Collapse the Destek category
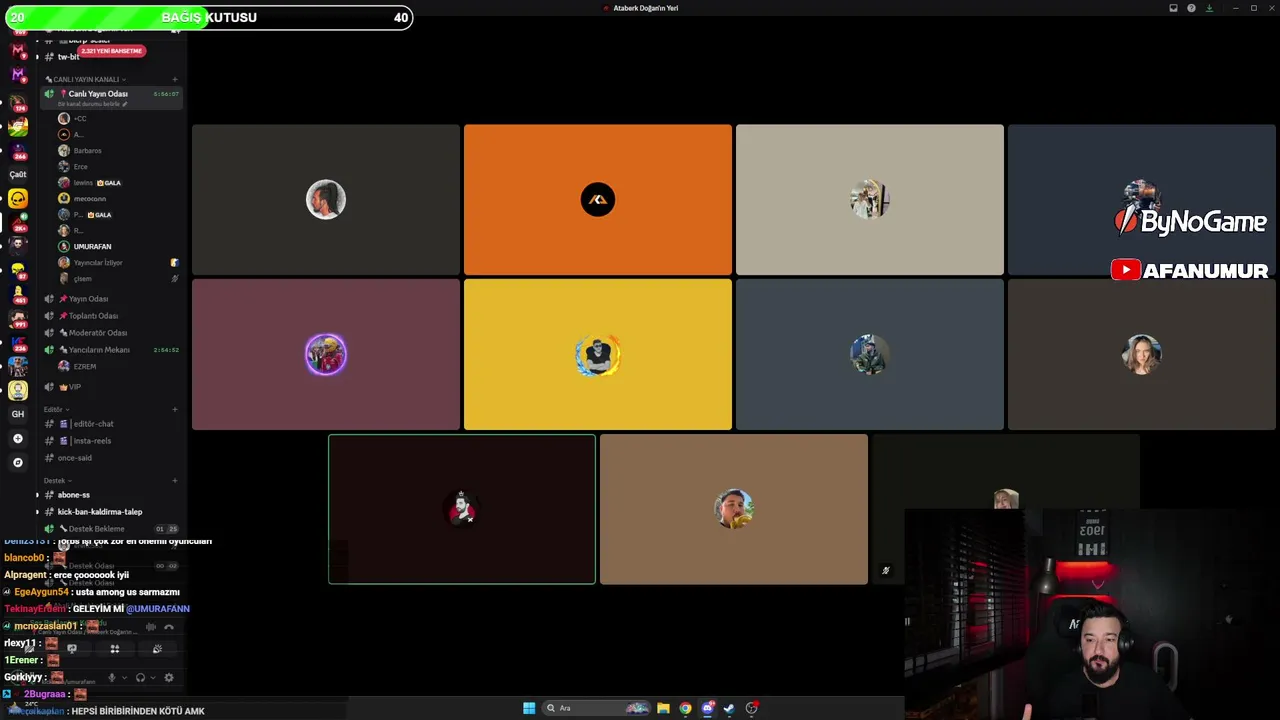The height and width of the screenshot is (720, 1280). pos(56,481)
